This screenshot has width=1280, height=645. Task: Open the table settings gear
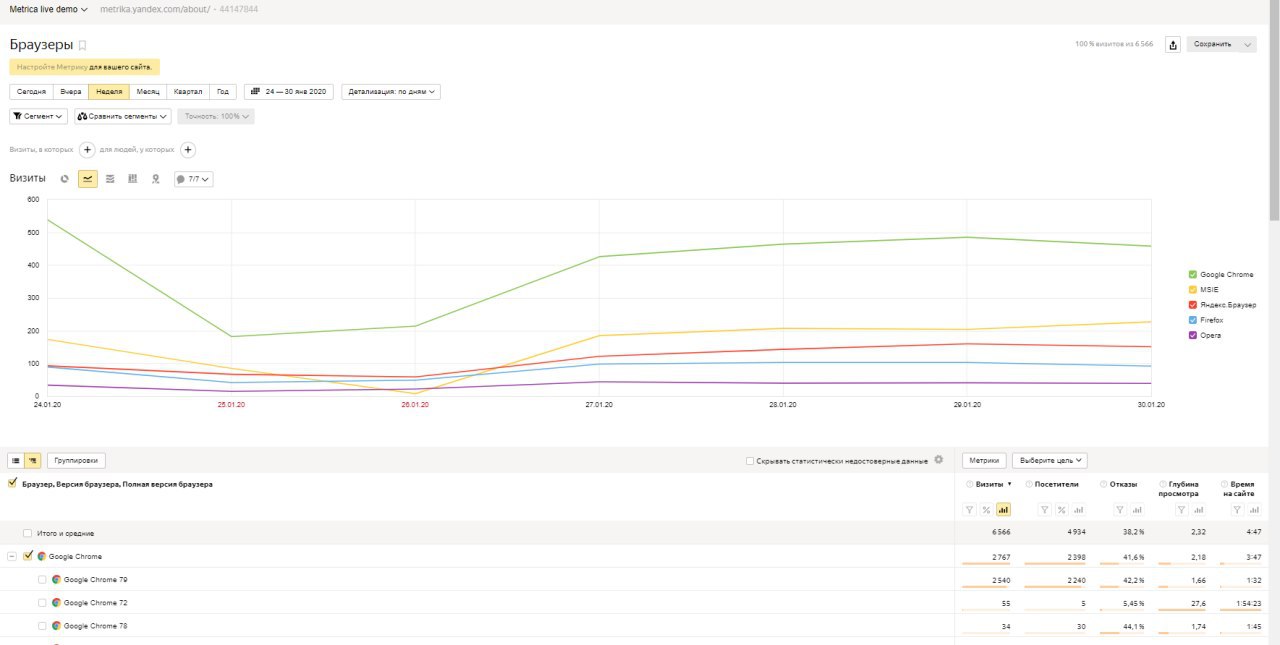tap(938, 460)
